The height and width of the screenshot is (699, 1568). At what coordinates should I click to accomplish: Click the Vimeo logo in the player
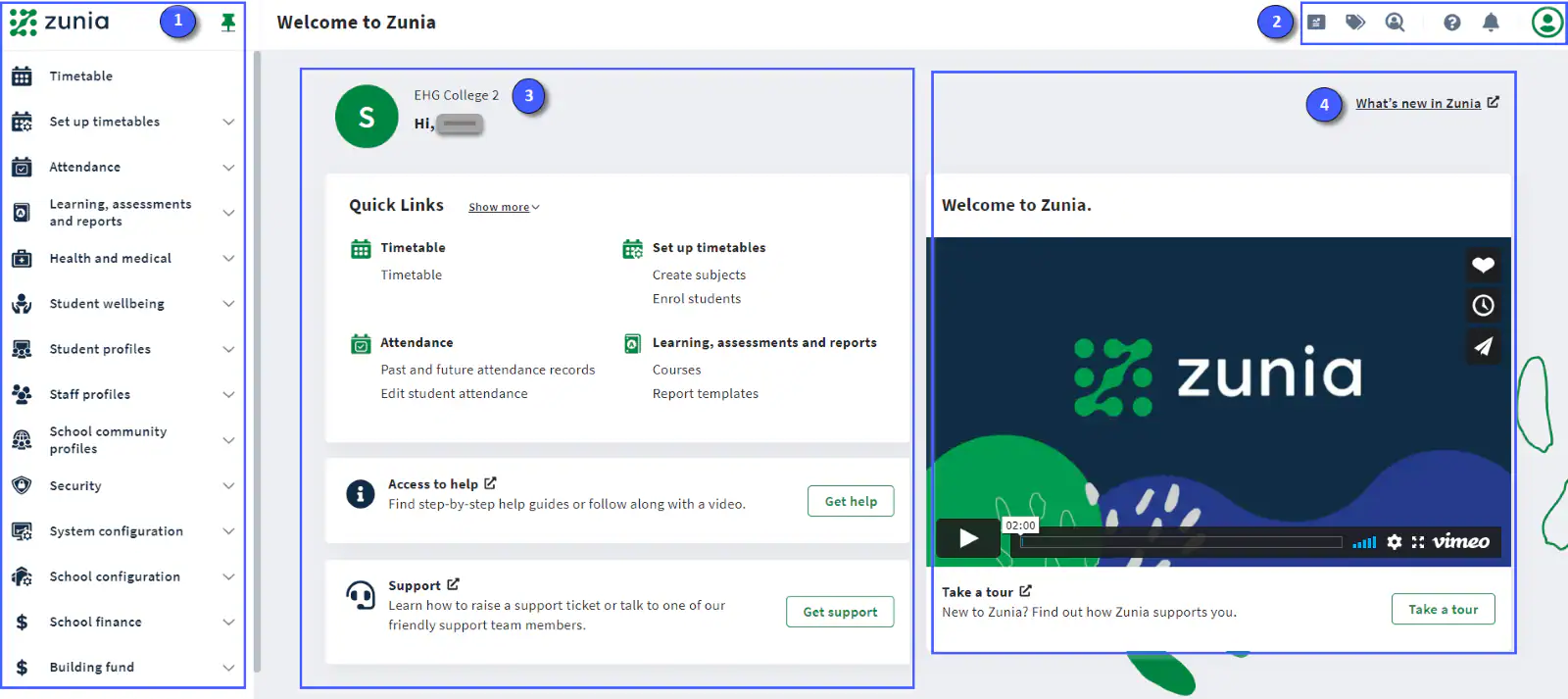(1460, 541)
